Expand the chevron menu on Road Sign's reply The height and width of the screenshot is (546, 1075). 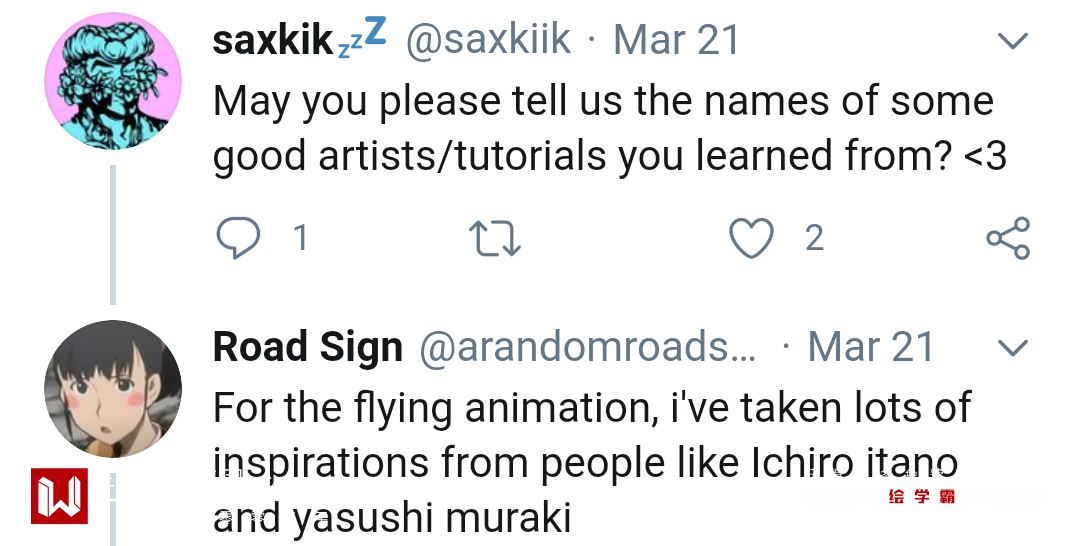1013,348
